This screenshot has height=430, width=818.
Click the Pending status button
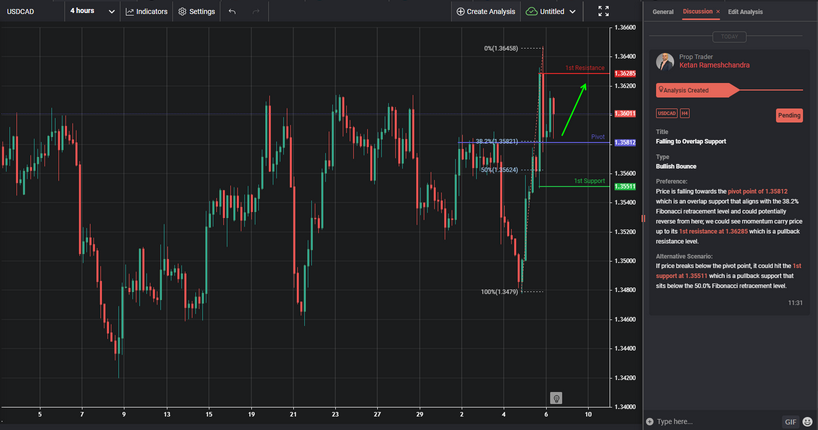coord(789,115)
